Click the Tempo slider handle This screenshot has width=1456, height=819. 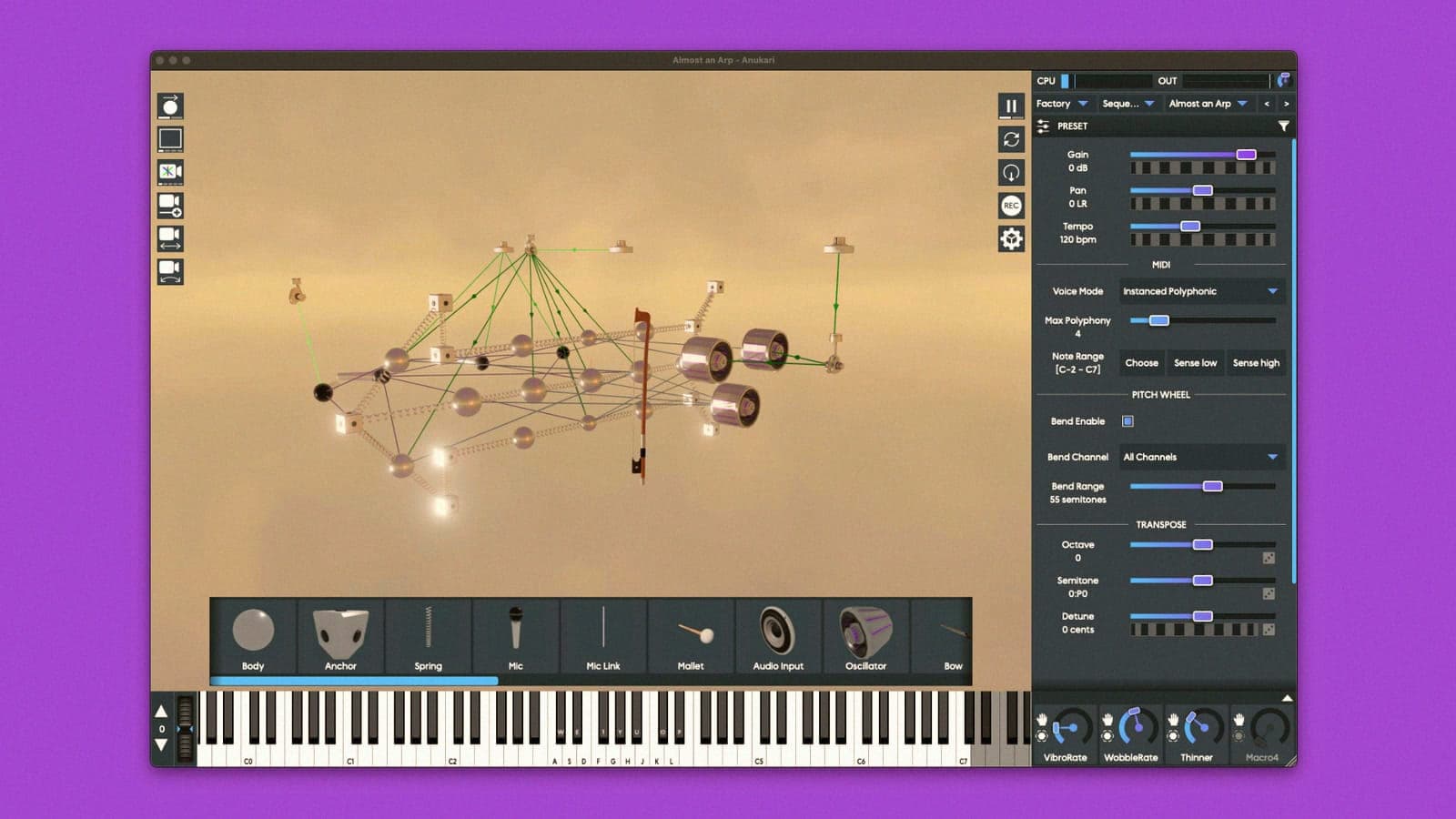(1189, 226)
